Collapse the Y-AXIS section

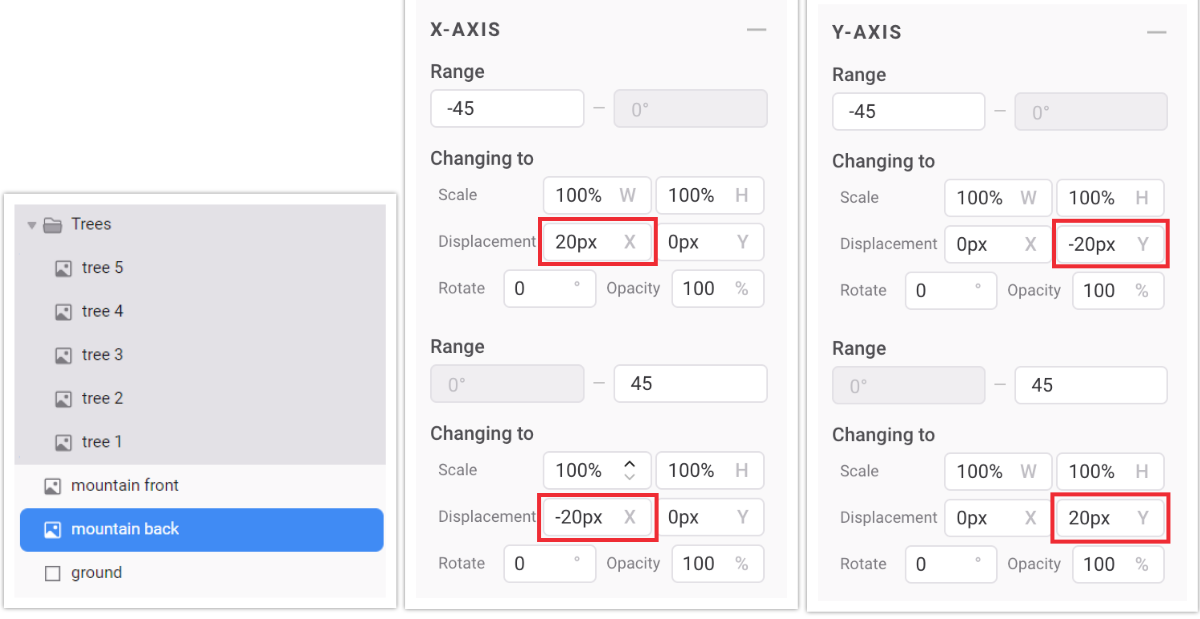click(x=1157, y=33)
